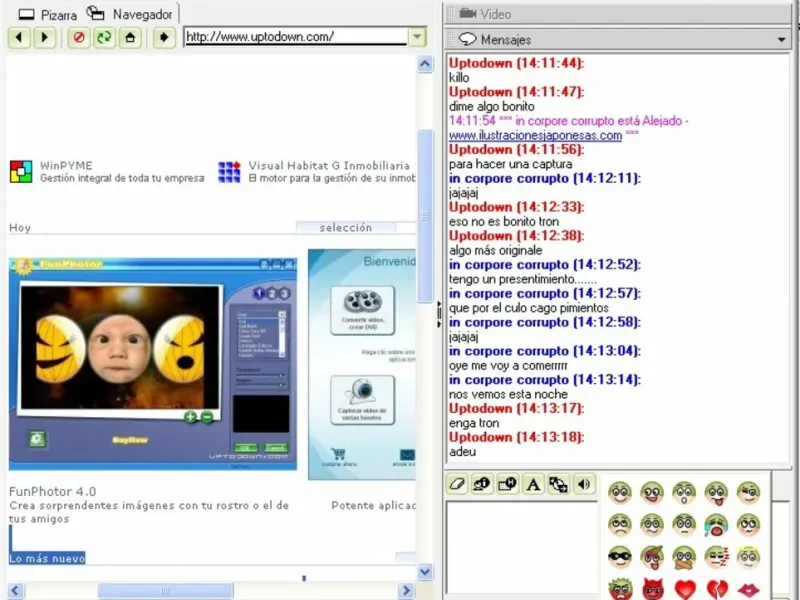This screenshot has height=600, width=800.
Task: Insert the laughing open-mouth emoticon
Action: click(x=652, y=492)
